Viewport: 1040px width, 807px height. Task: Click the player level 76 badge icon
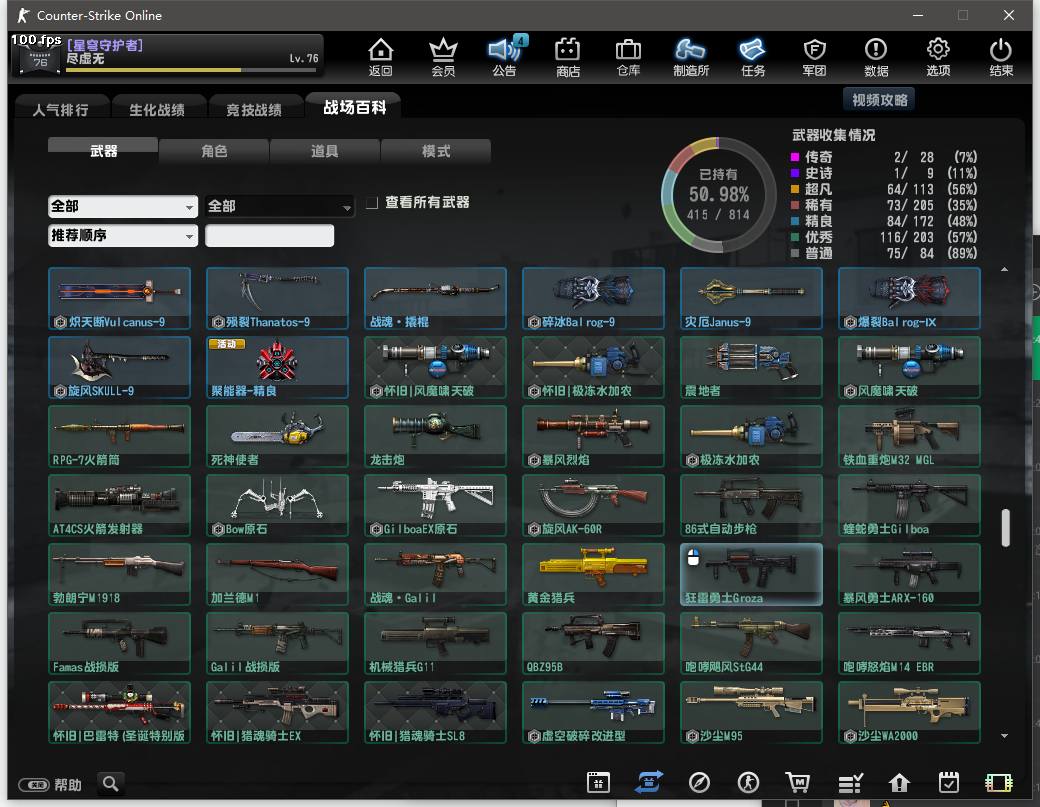[x=40, y=61]
